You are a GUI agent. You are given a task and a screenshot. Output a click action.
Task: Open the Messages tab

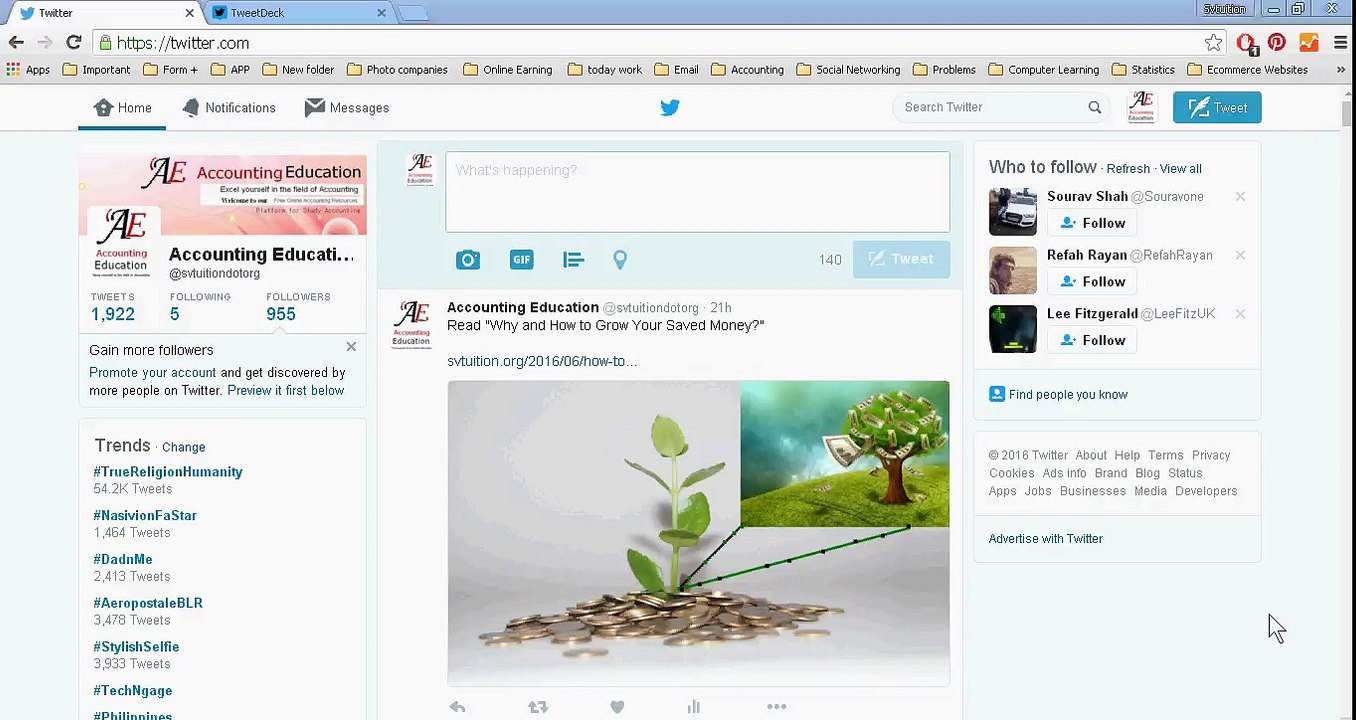[347, 108]
